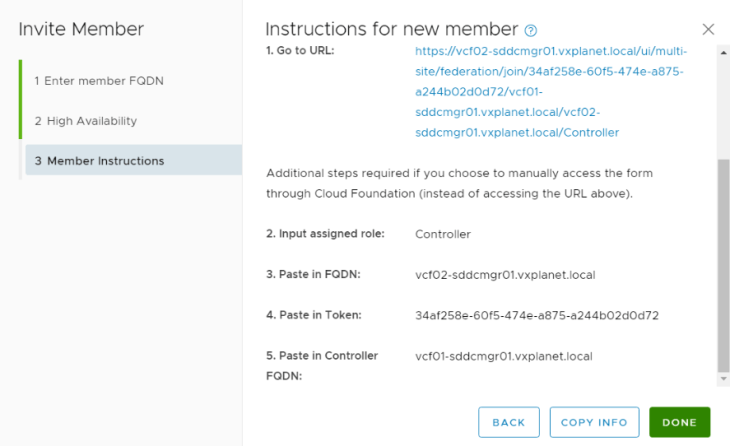Go to step 1 Enter member FQDN
This screenshot has width=730, height=446.
pyautogui.click(x=99, y=81)
